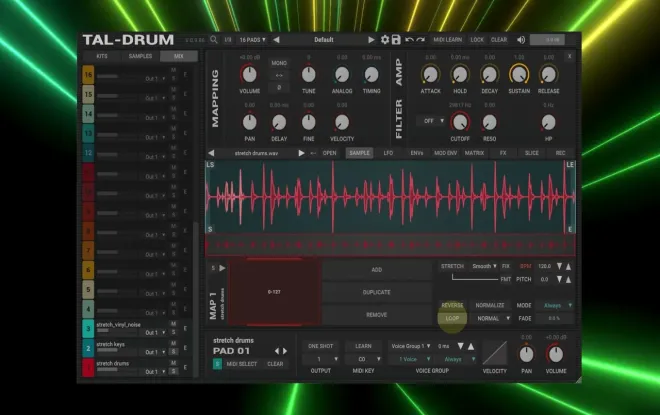660x415 pixels.
Task: Open the LFO tab
Action: click(x=388, y=153)
